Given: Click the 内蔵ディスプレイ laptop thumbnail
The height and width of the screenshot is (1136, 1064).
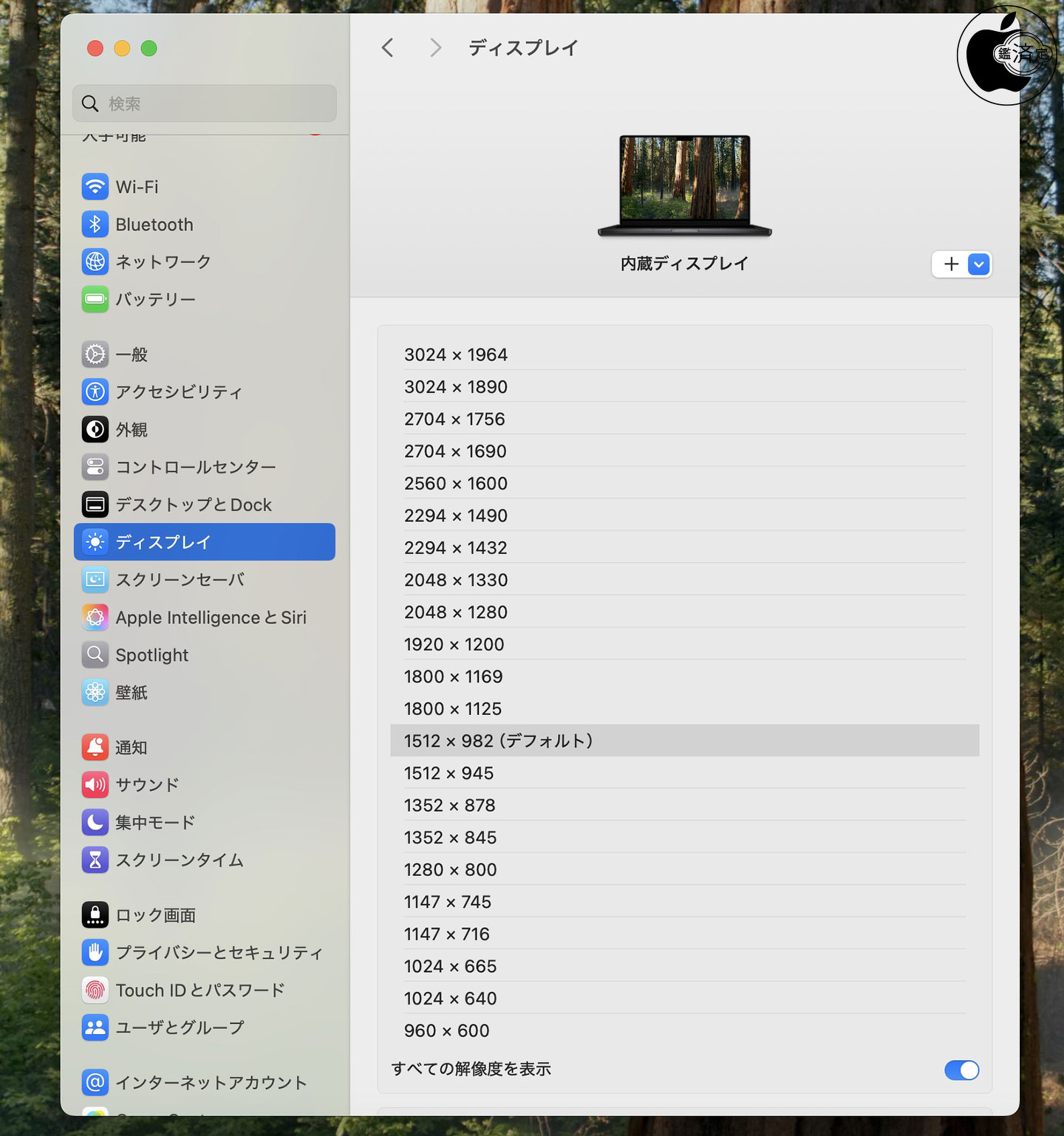Looking at the screenshot, I should (684, 185).
